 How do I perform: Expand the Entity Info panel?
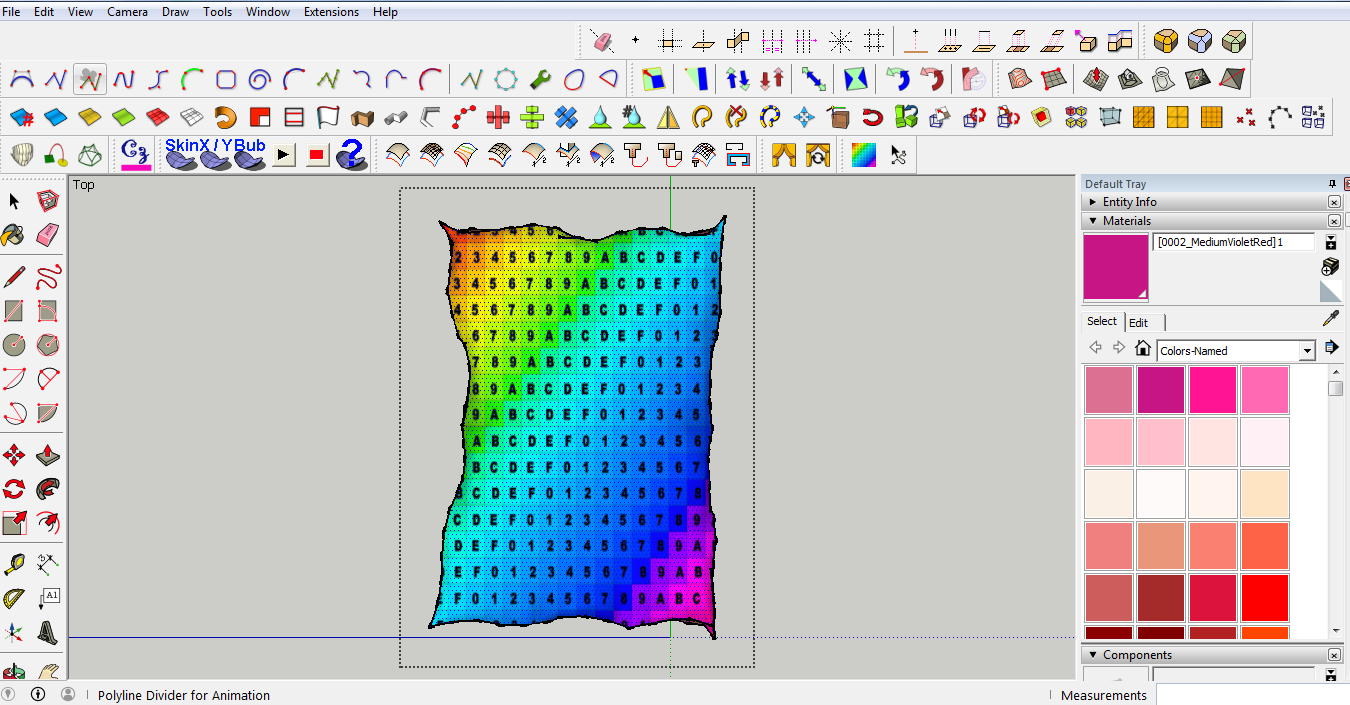[x=1093, y=202]
